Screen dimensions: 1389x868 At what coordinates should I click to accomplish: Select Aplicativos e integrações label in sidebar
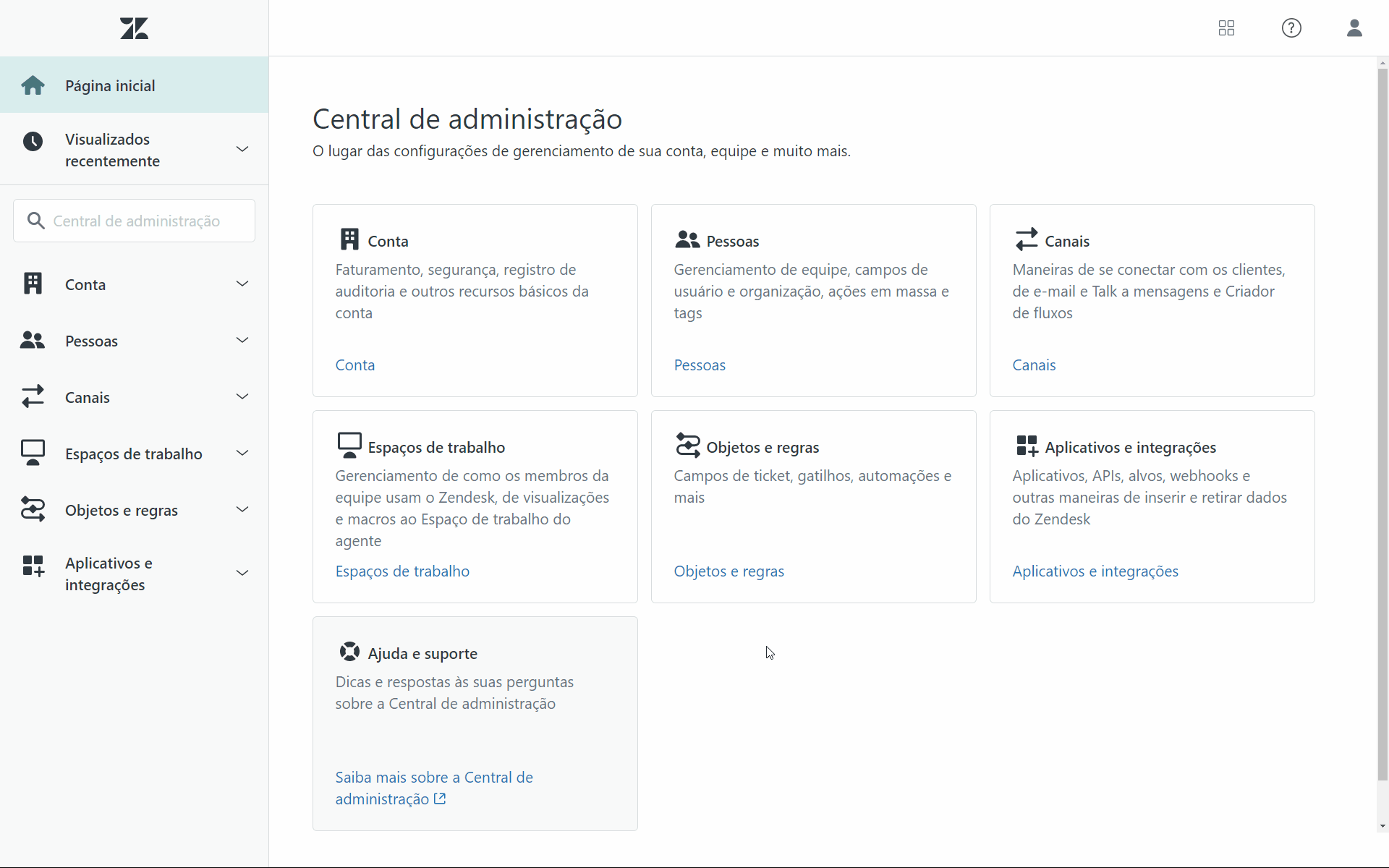(x=109, y=574)
